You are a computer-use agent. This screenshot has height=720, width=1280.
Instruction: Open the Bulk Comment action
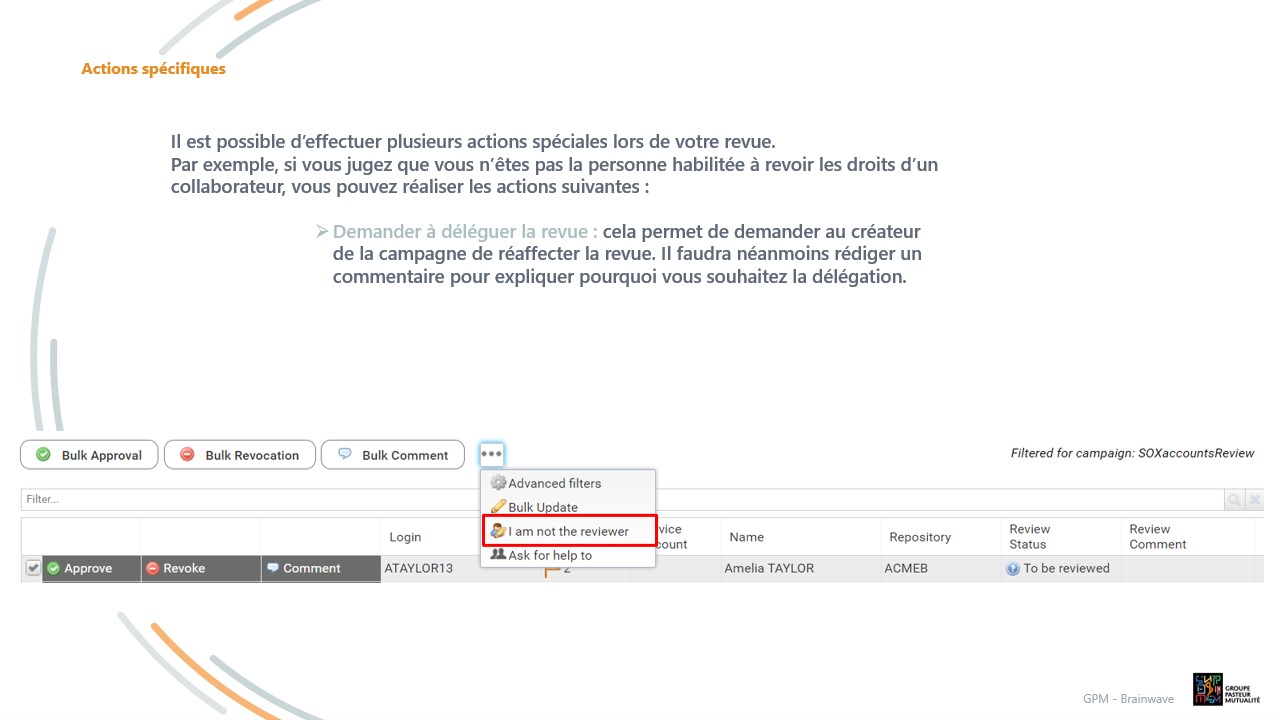(392, 455)
